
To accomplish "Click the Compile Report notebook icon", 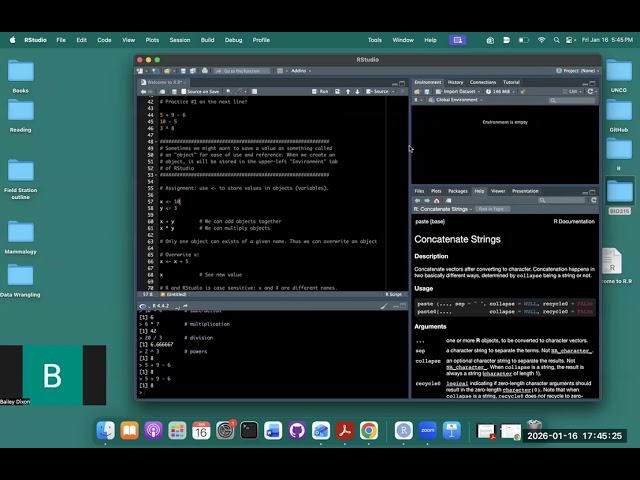I will coord(254,91).
